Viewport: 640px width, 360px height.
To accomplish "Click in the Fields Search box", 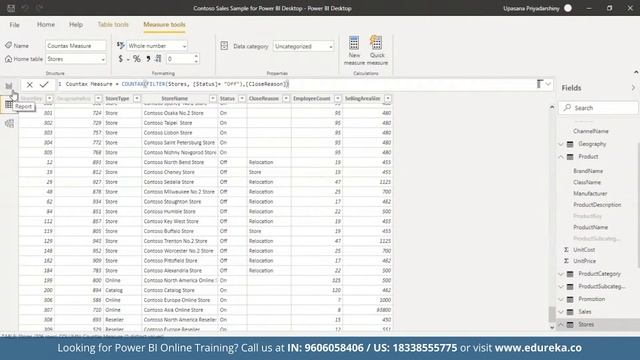I will pyautogui.click(x=598, y=108).
